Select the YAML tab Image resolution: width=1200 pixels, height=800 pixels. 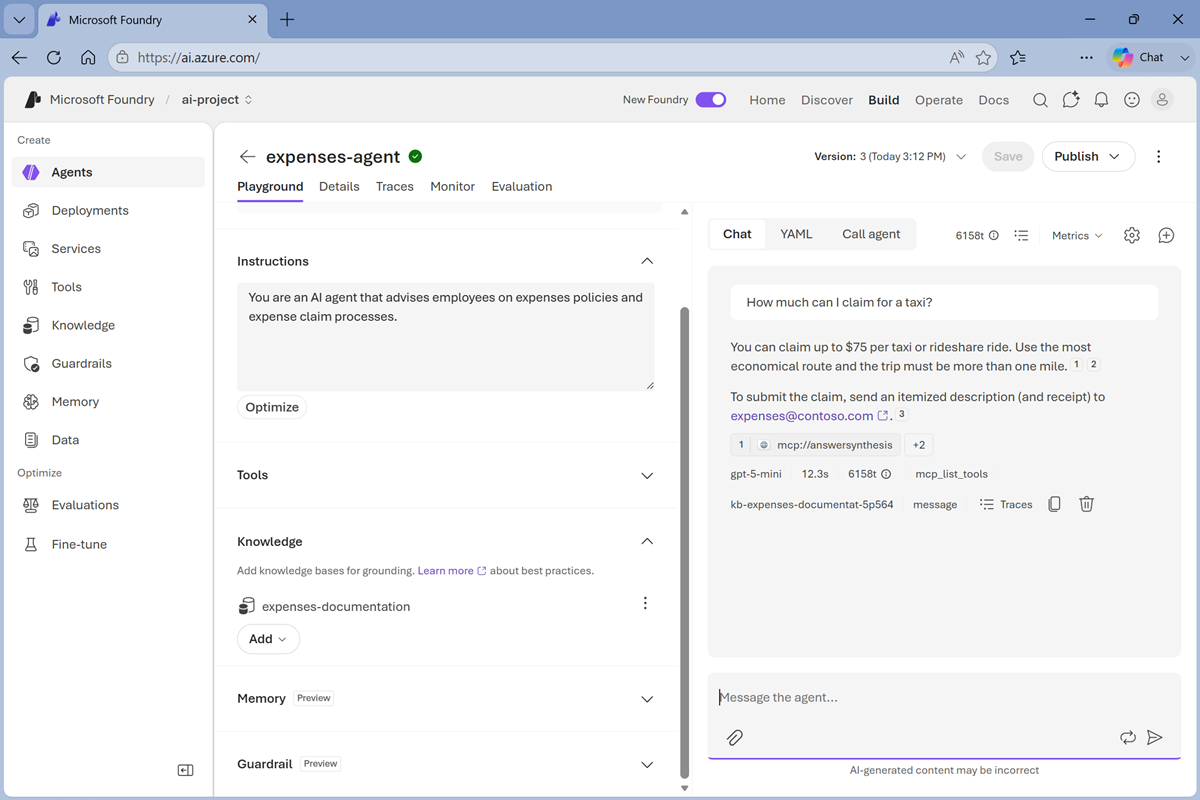click(x=796, y=234)
